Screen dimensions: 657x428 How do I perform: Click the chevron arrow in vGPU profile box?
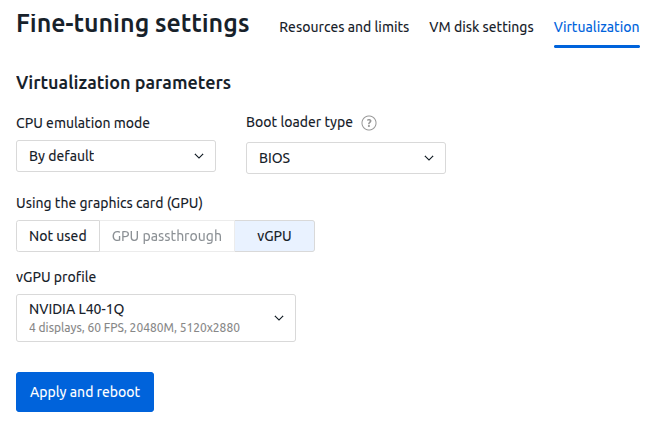tap(279, 318)
